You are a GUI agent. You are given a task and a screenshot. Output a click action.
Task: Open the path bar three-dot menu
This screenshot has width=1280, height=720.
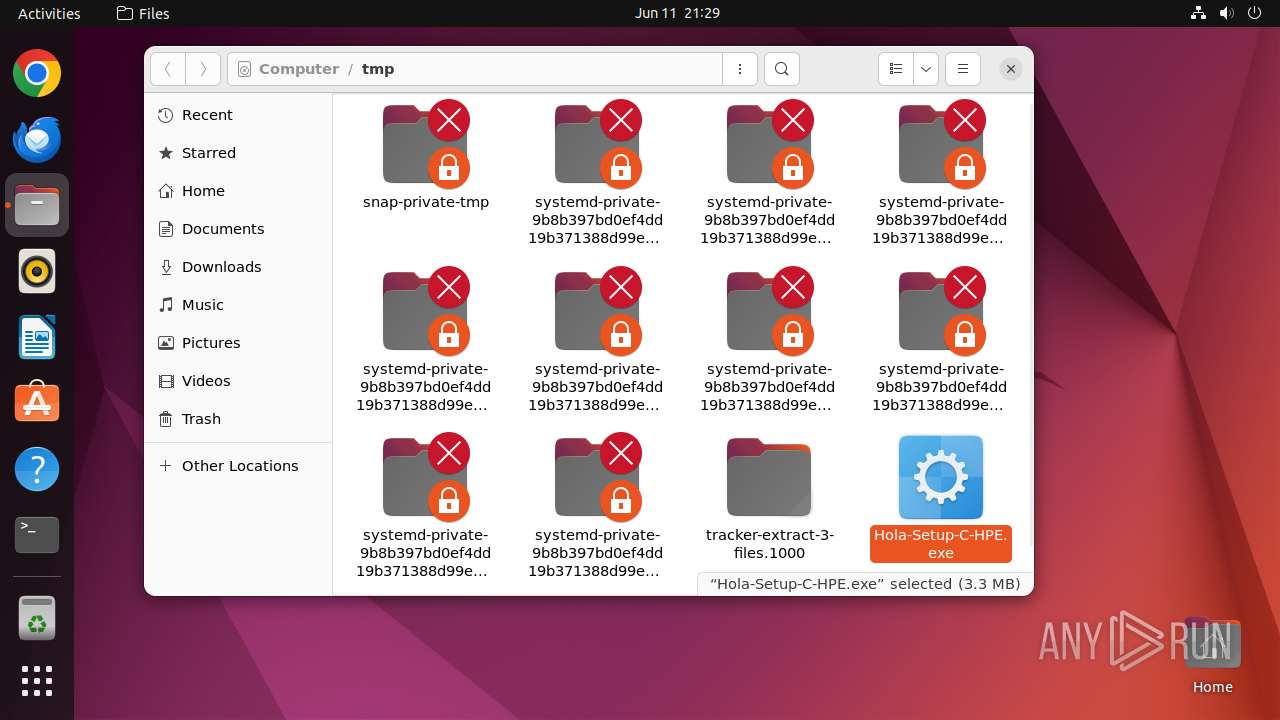740,69
